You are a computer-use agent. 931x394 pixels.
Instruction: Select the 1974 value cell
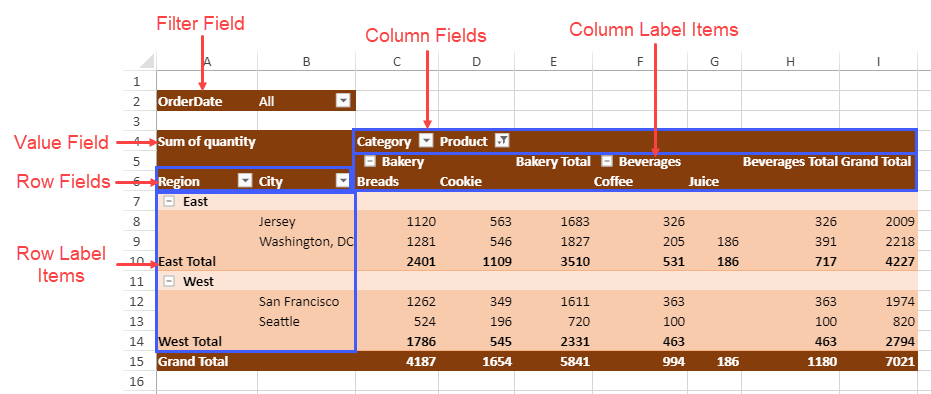900,301
